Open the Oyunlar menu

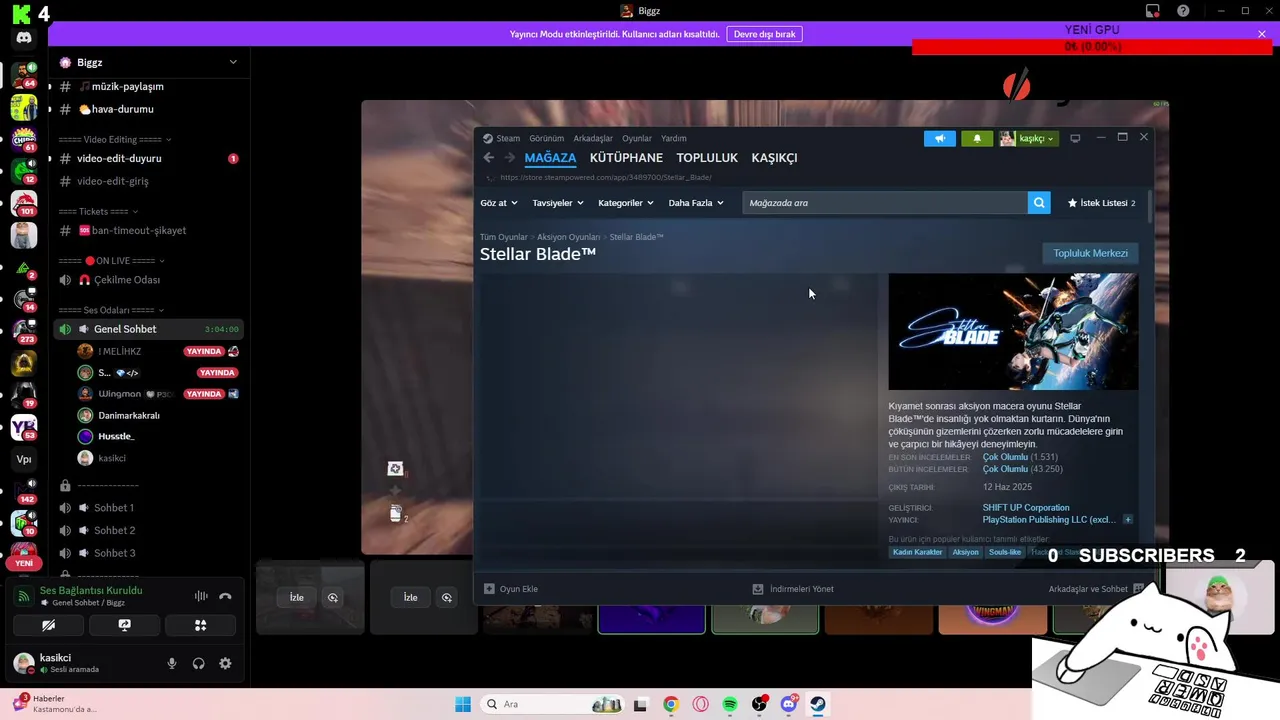[x=637, y=138]
